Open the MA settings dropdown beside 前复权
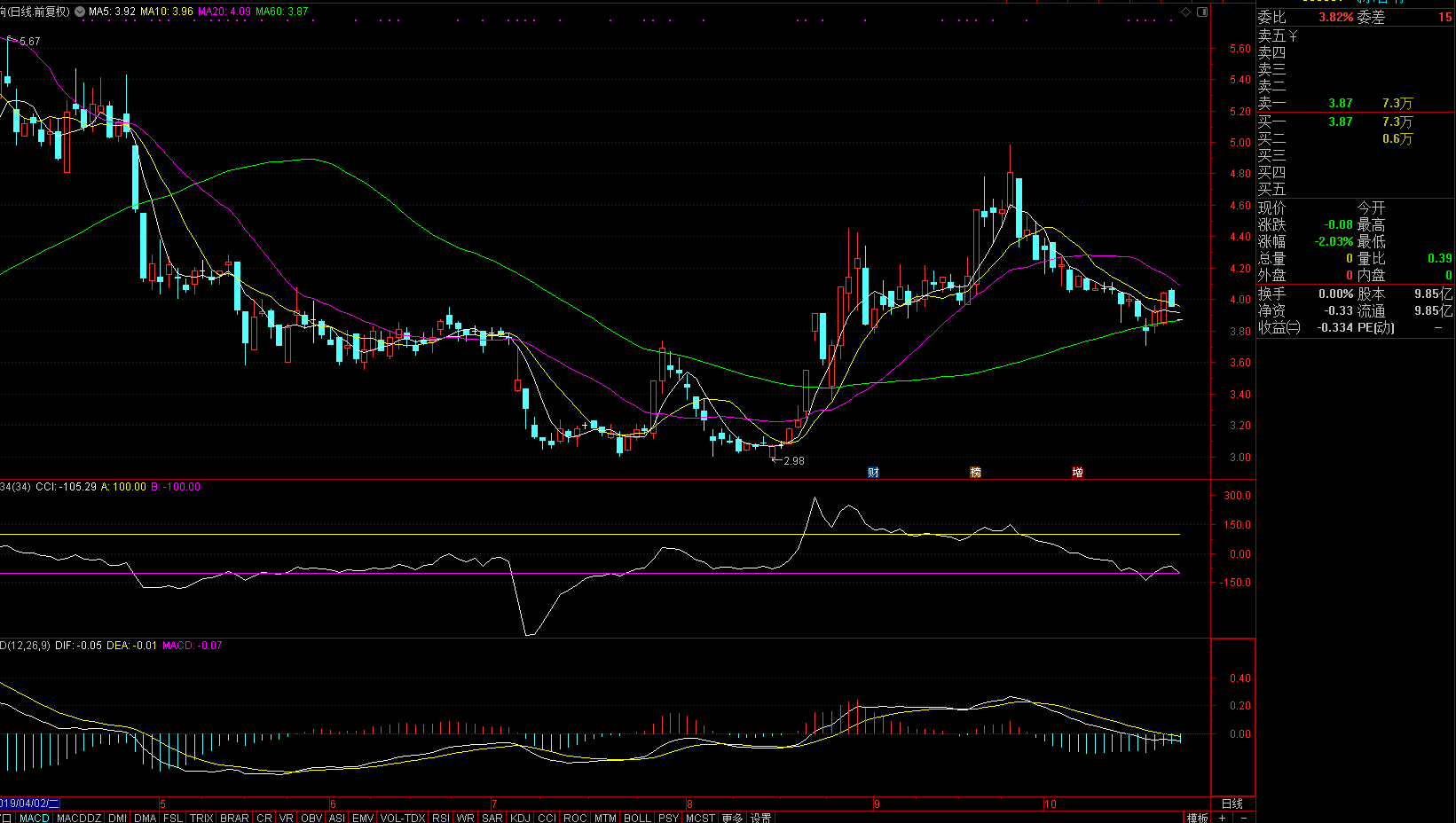1456x823 pixels. coord(80,12)
